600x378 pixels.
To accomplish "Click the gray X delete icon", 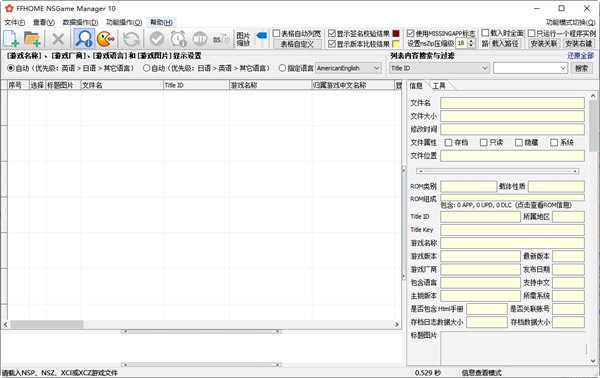I will 58,39.
